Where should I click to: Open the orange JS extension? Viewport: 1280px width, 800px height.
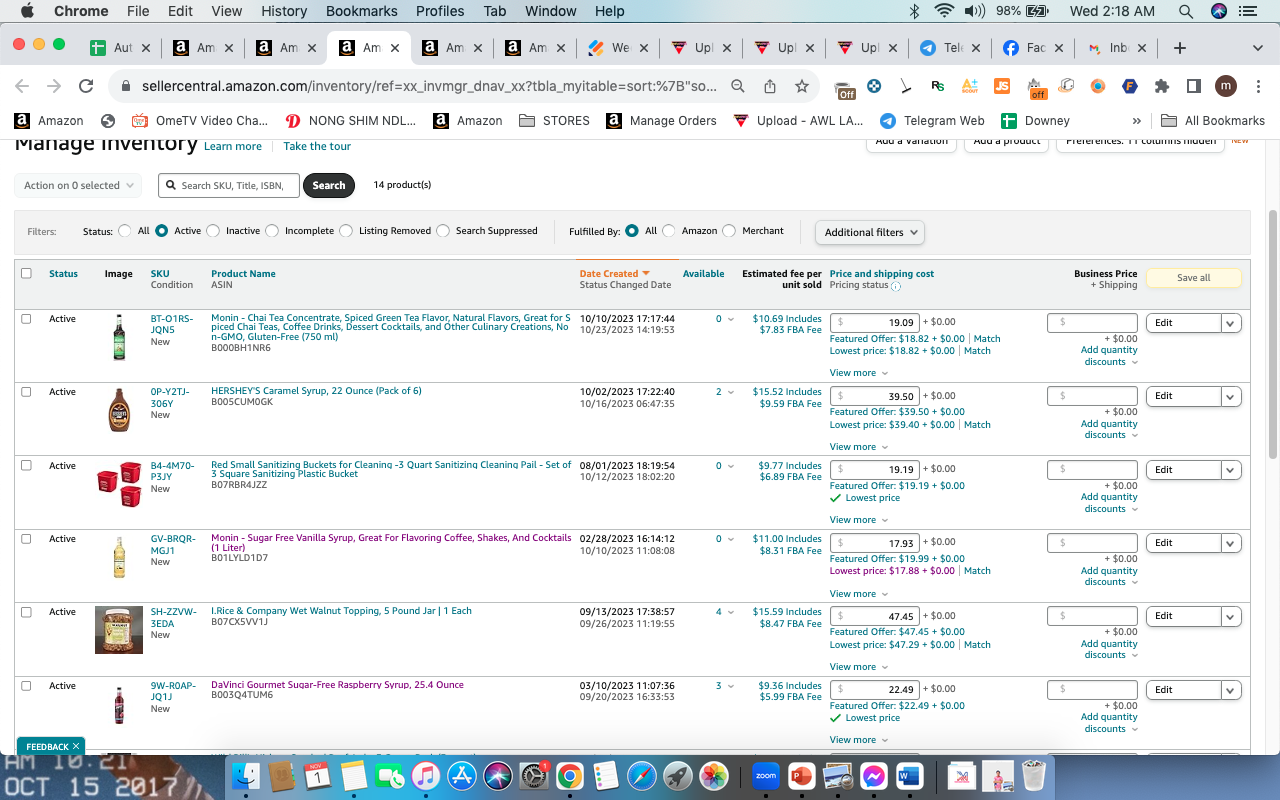point(1002,86)
